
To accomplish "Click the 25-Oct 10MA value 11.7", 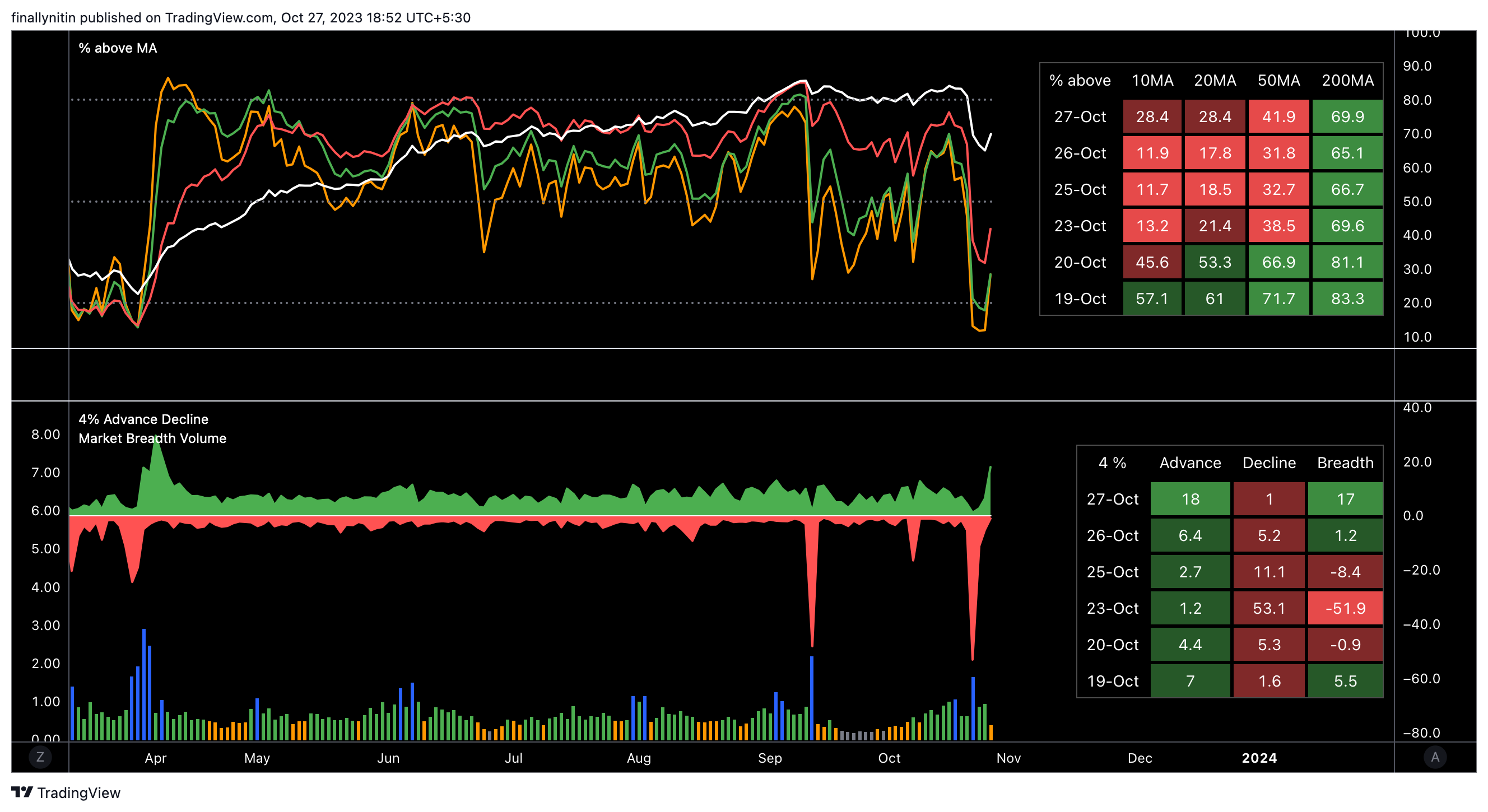I will (x=1152, y=189).
